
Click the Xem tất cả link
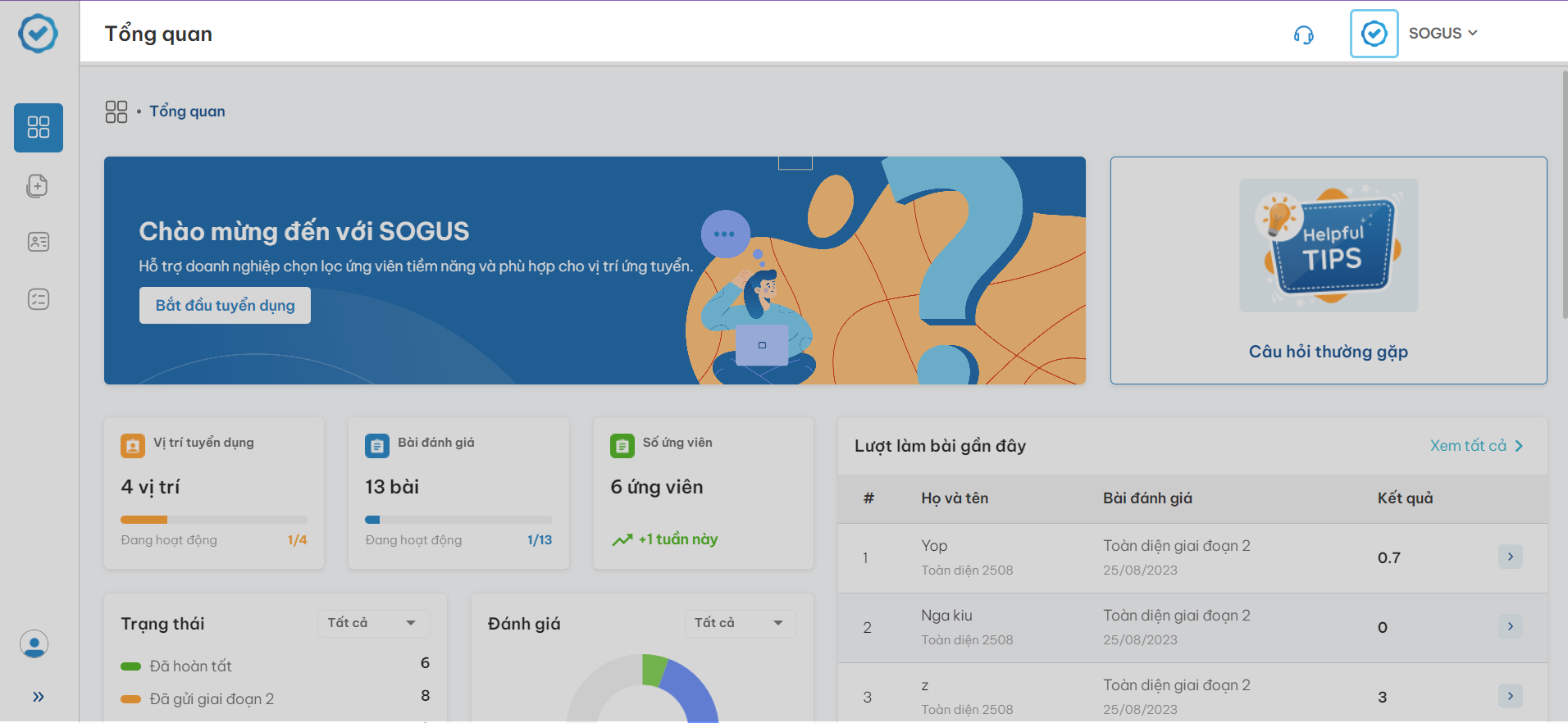tap(1475, 446)
